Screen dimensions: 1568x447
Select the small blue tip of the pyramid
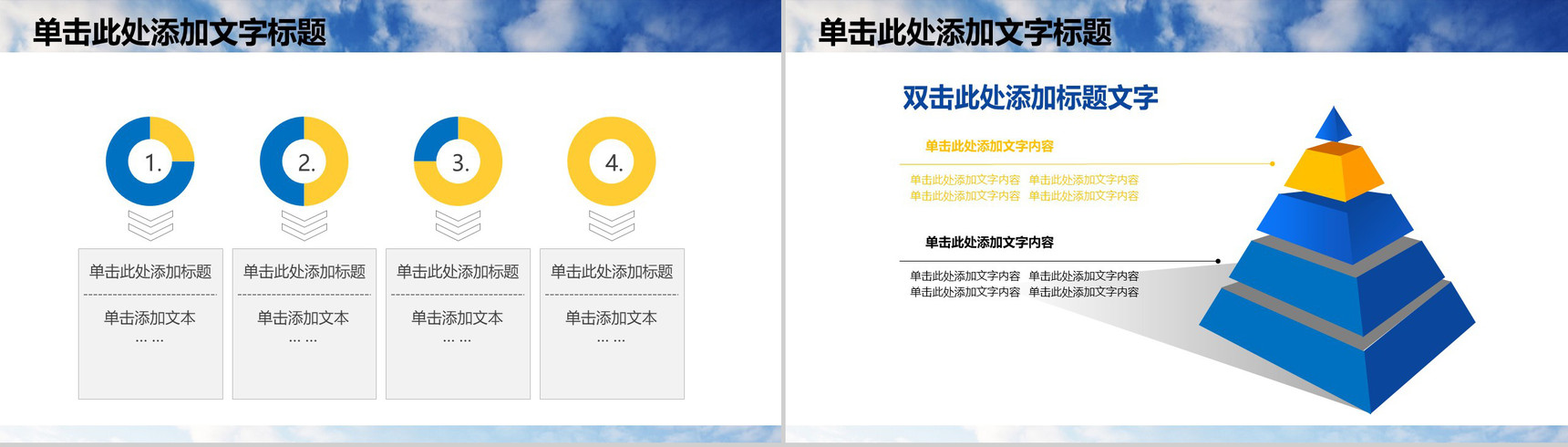(1333, 124)
